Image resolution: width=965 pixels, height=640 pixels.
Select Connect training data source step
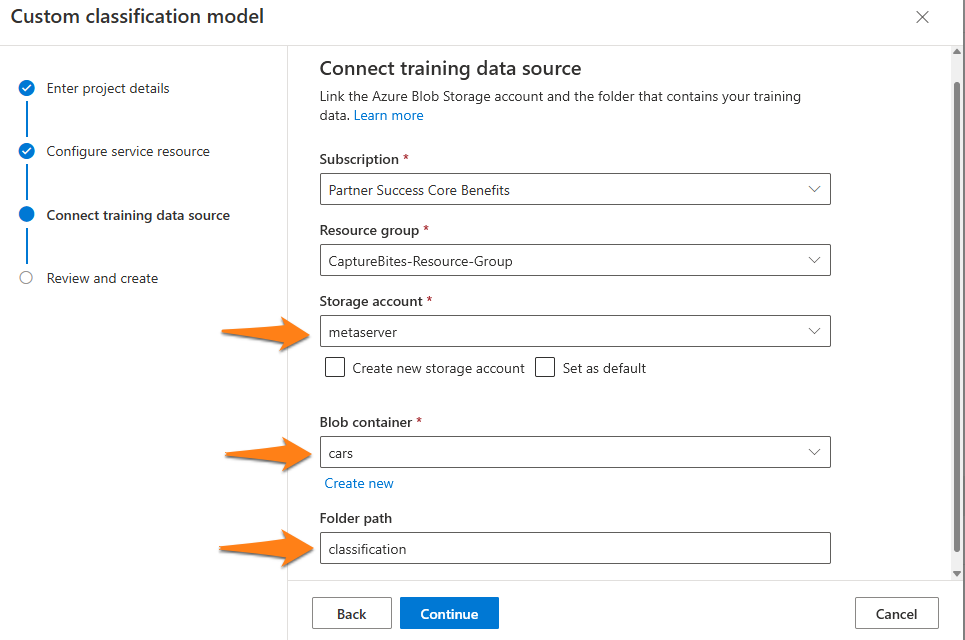pos(138,215)
